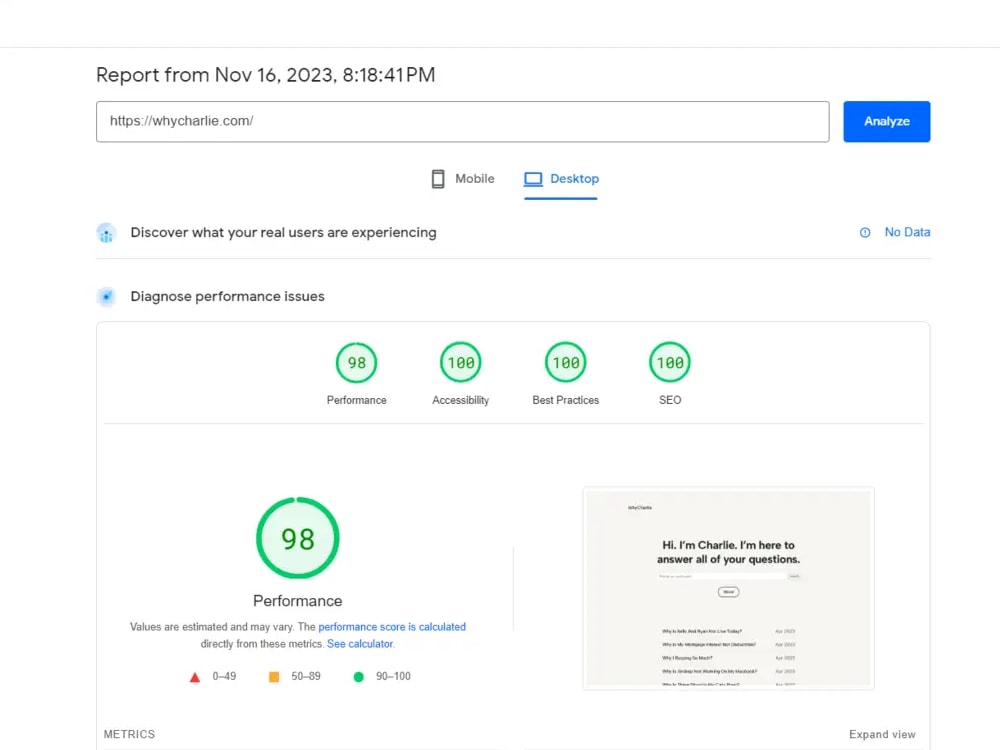Toggle Expand view for metrics
The height and width of the screenshot is (750, 1000).
pos(882,735)
